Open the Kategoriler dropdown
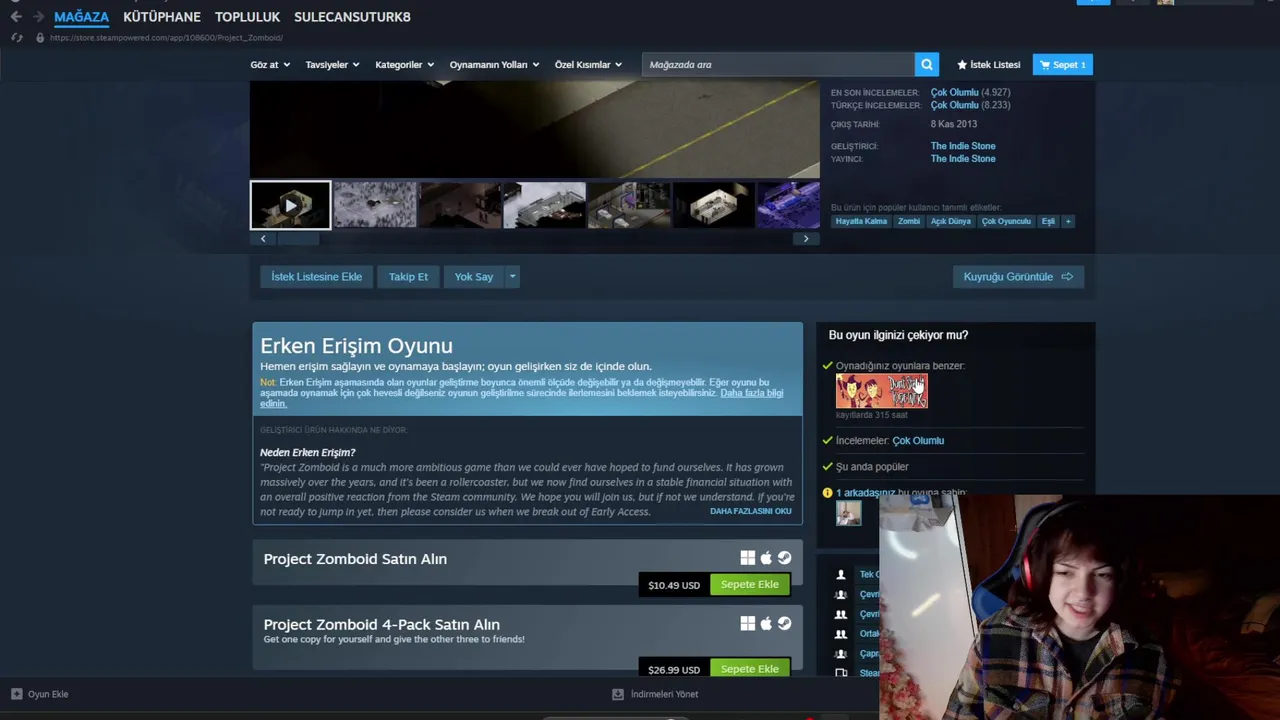The image size is (1280, 720). click(x=404, y=65)
